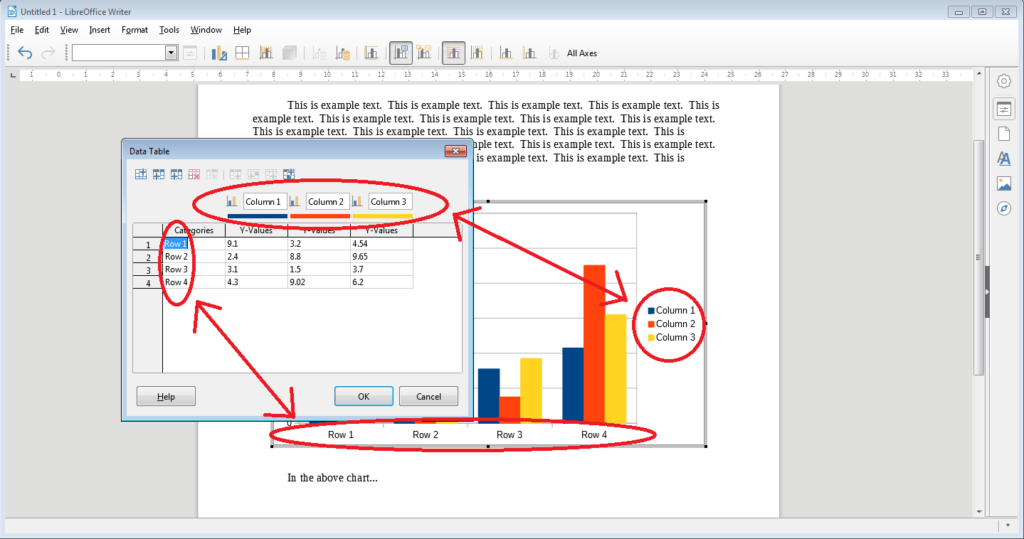1024x539 pixels.
Task: Select the 'Row 1' category cell
Action: [x=194, y=244]
